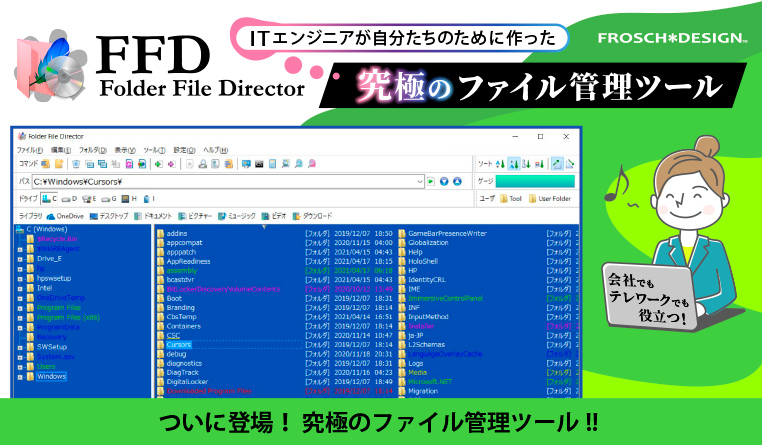Click the green play button beside the path

click(431, 181)
